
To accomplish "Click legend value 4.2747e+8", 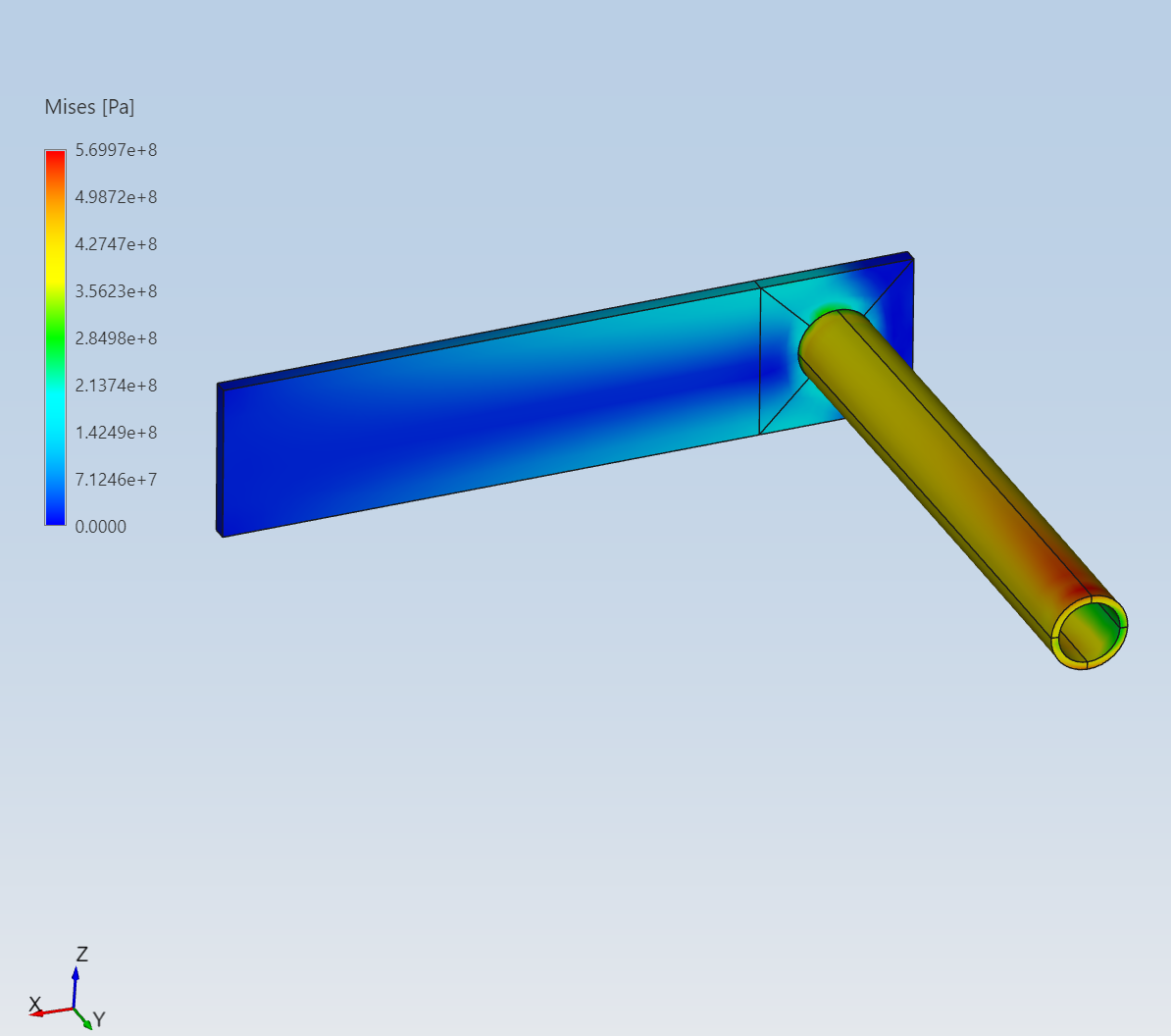I will [116, 244].
